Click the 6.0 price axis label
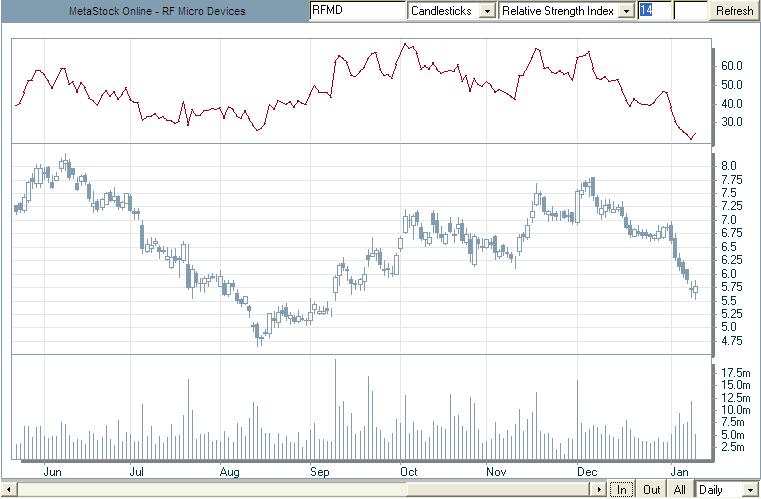Image resolution: width=761 pixels, height=499 pixels. point(728,274)
